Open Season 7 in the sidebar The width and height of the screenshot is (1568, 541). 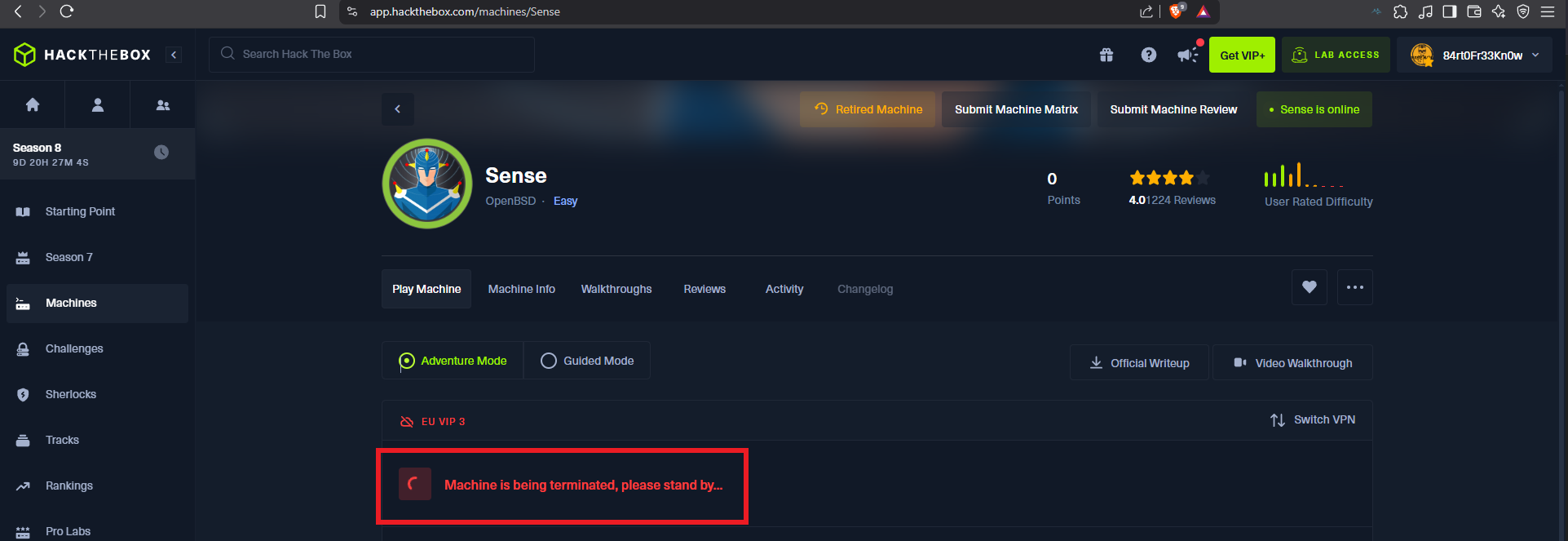coord(97,257)
